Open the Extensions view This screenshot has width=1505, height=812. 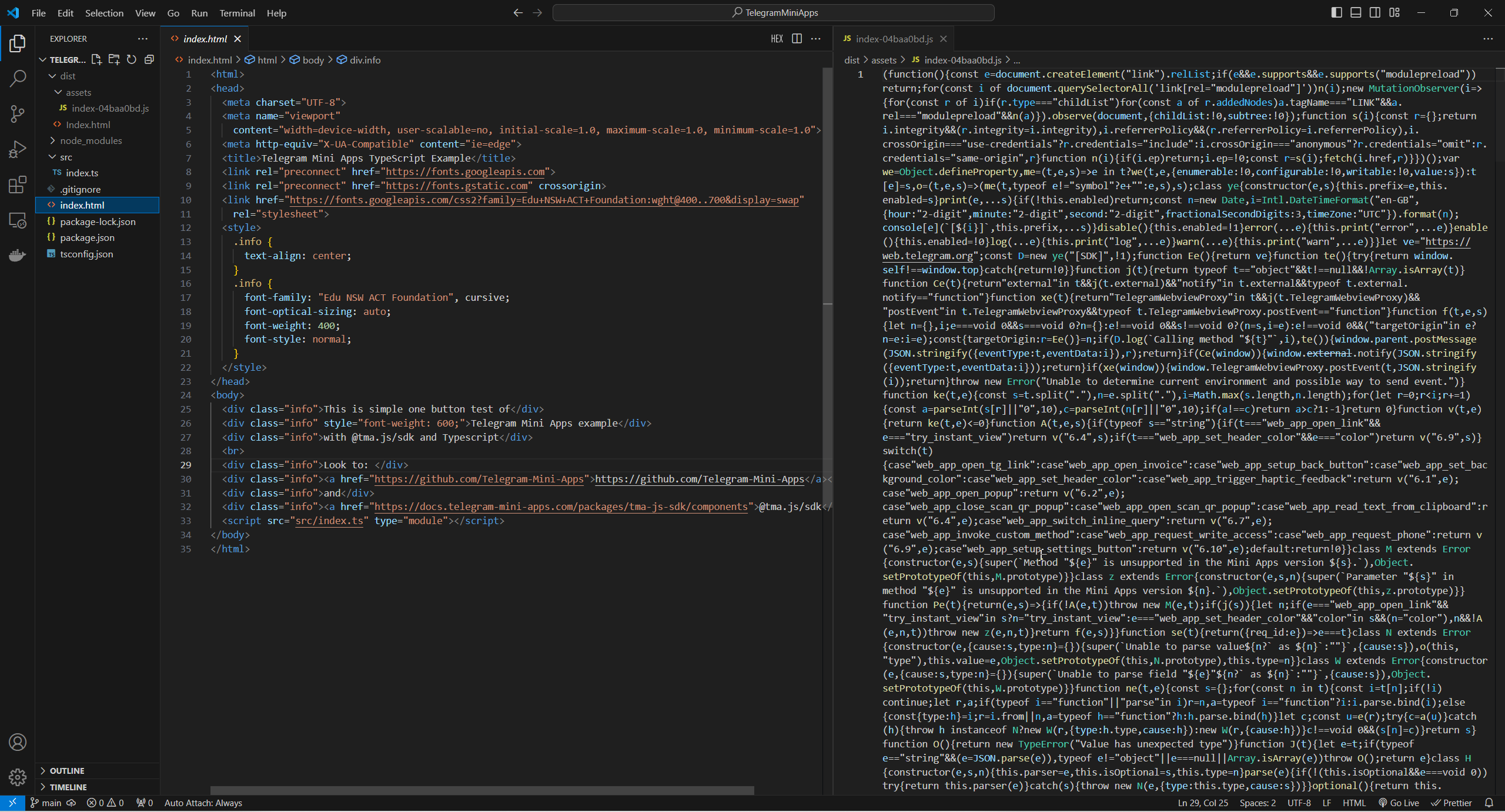[18, 185]
